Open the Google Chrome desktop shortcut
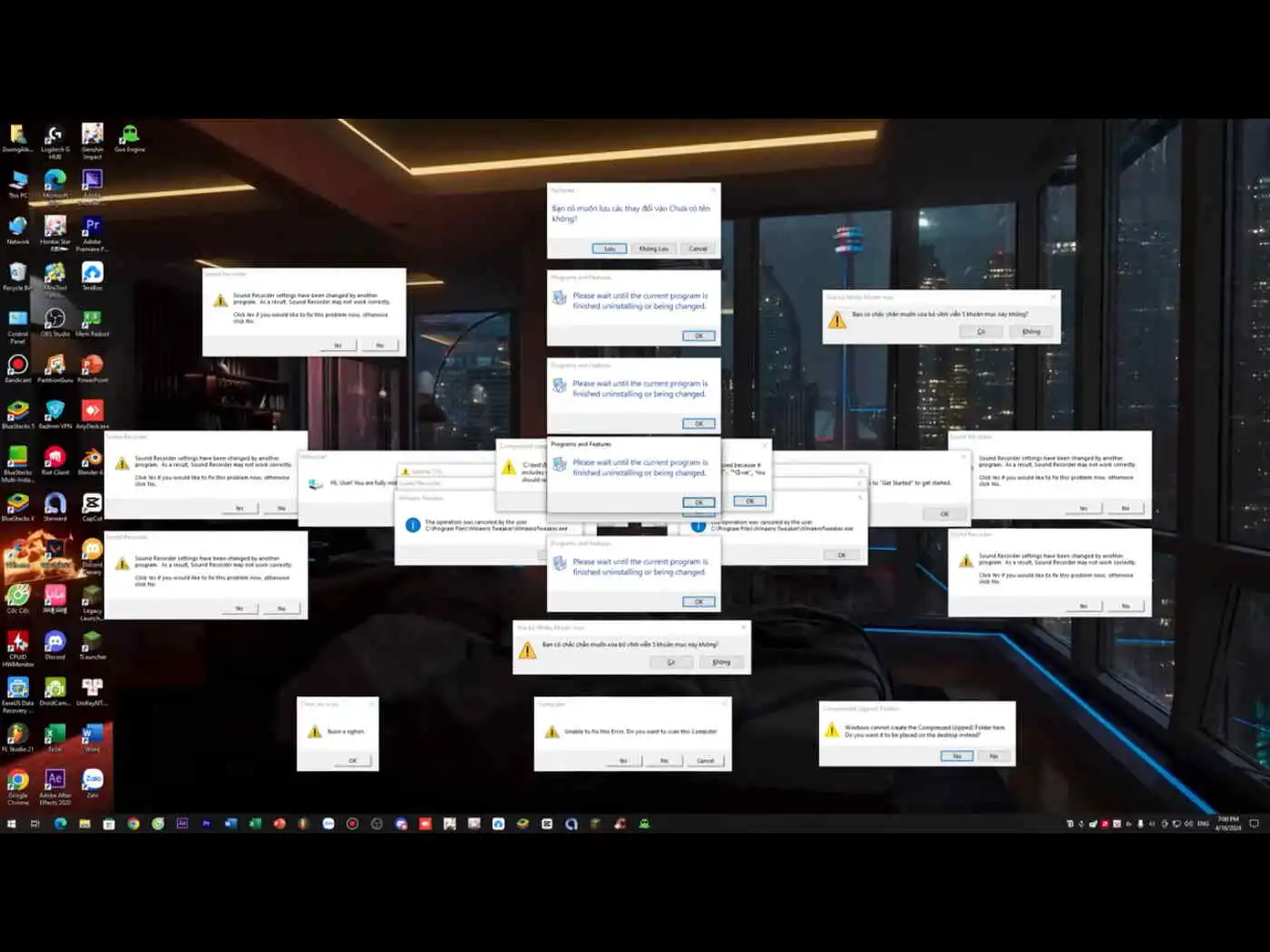The width and height of the screenshot is (1270, 952). pyautogui.click(x=18, y=788)
